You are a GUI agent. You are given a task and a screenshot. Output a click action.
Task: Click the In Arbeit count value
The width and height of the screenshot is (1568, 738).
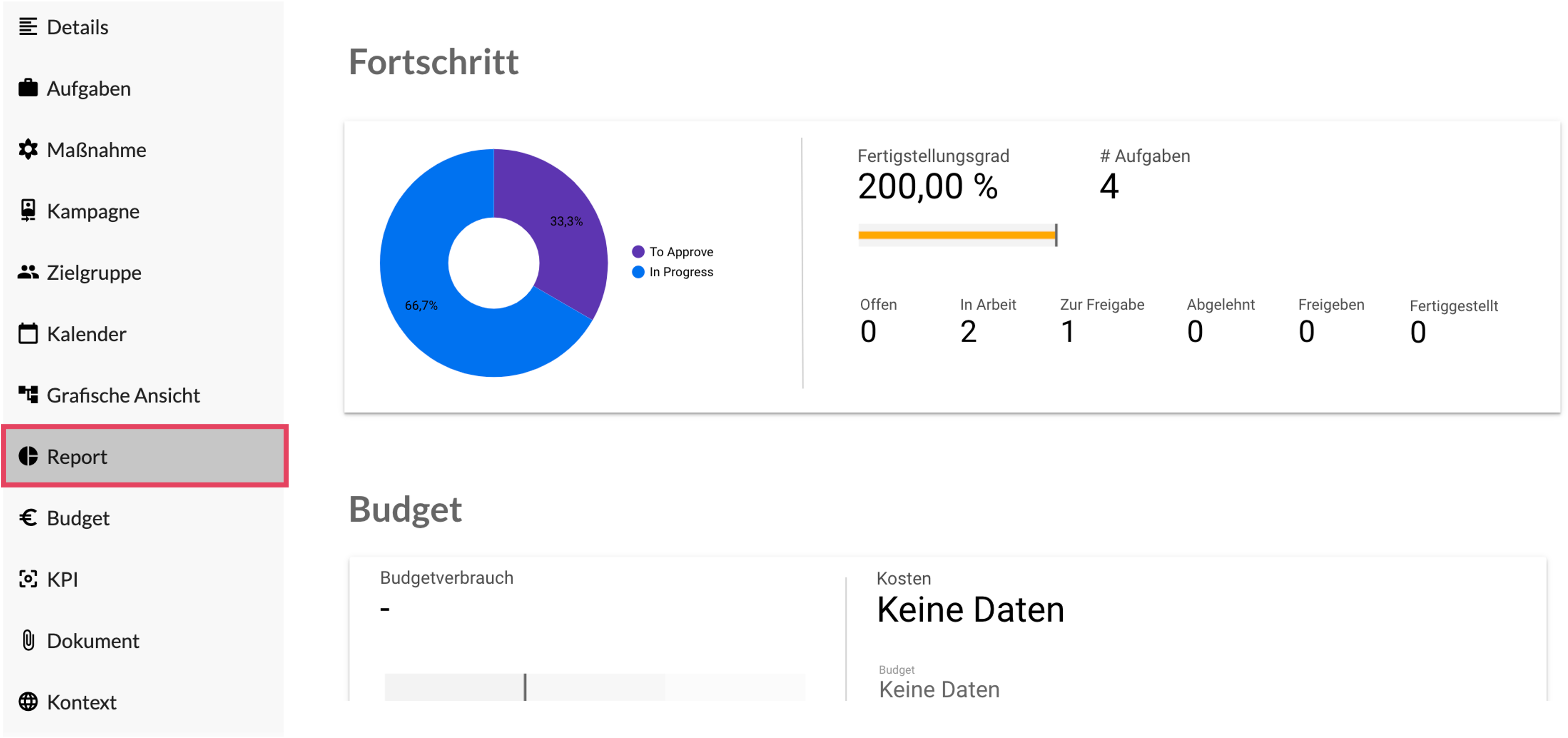coord(968,332)
